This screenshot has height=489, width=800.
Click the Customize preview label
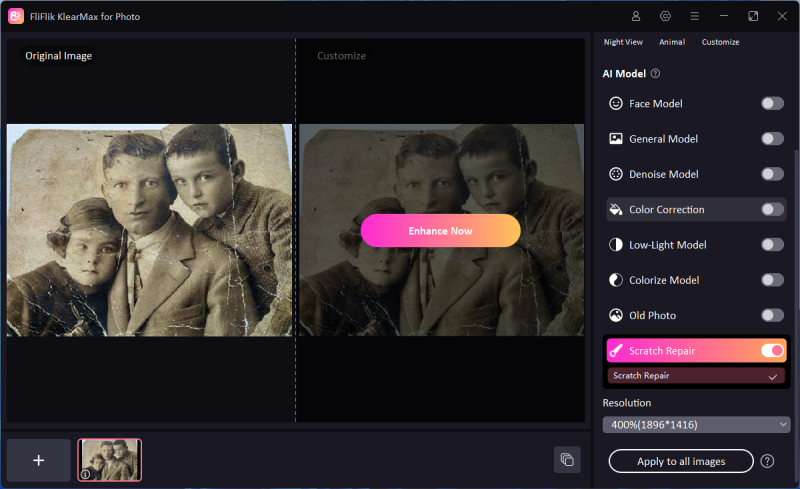341,56
